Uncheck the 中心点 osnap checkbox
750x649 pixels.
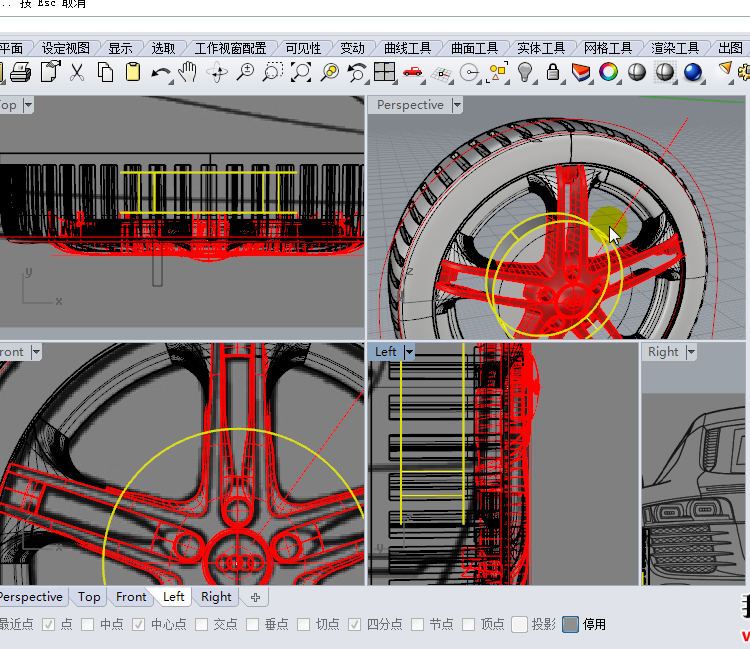[x=139, y=625]
